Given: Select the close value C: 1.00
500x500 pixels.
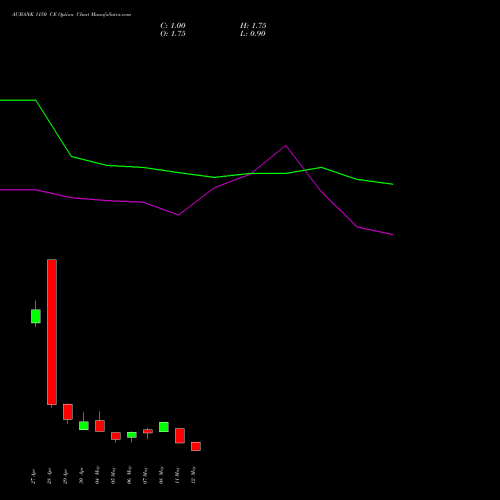Looking at the screenshot, I should (173, 26).
